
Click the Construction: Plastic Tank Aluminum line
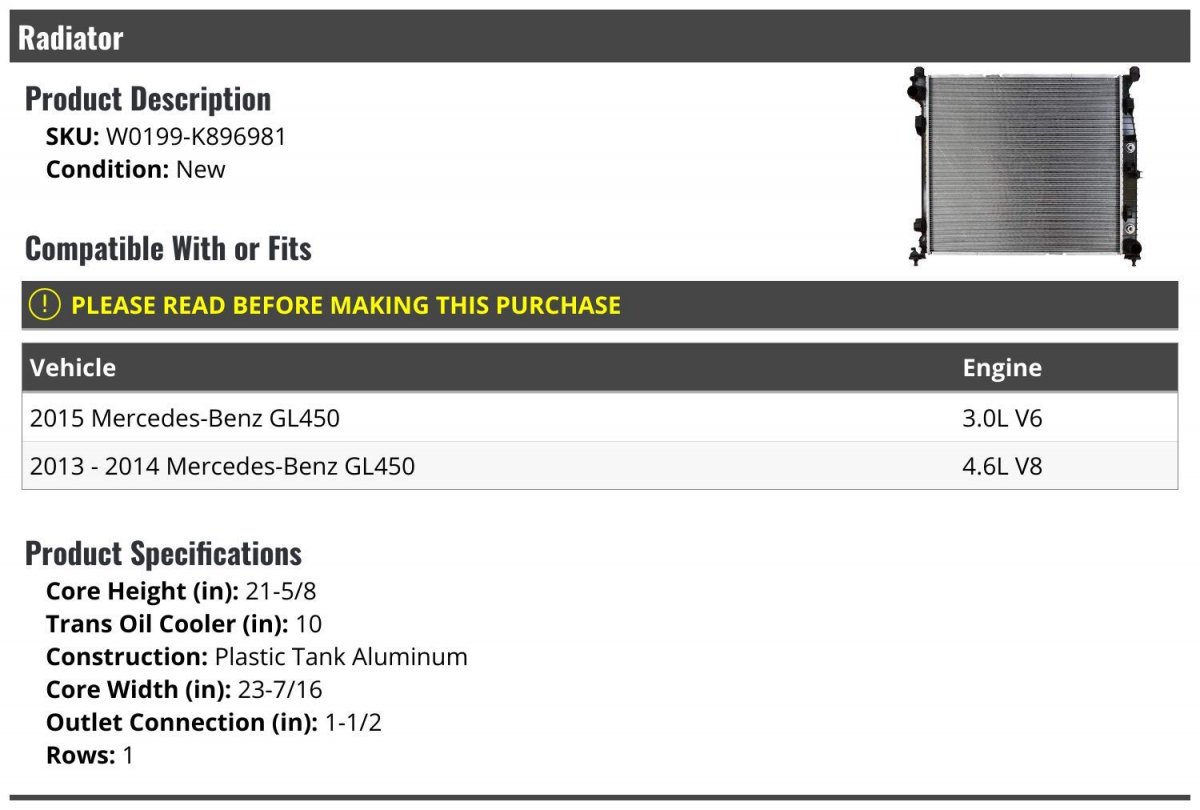tap(257, 657)
